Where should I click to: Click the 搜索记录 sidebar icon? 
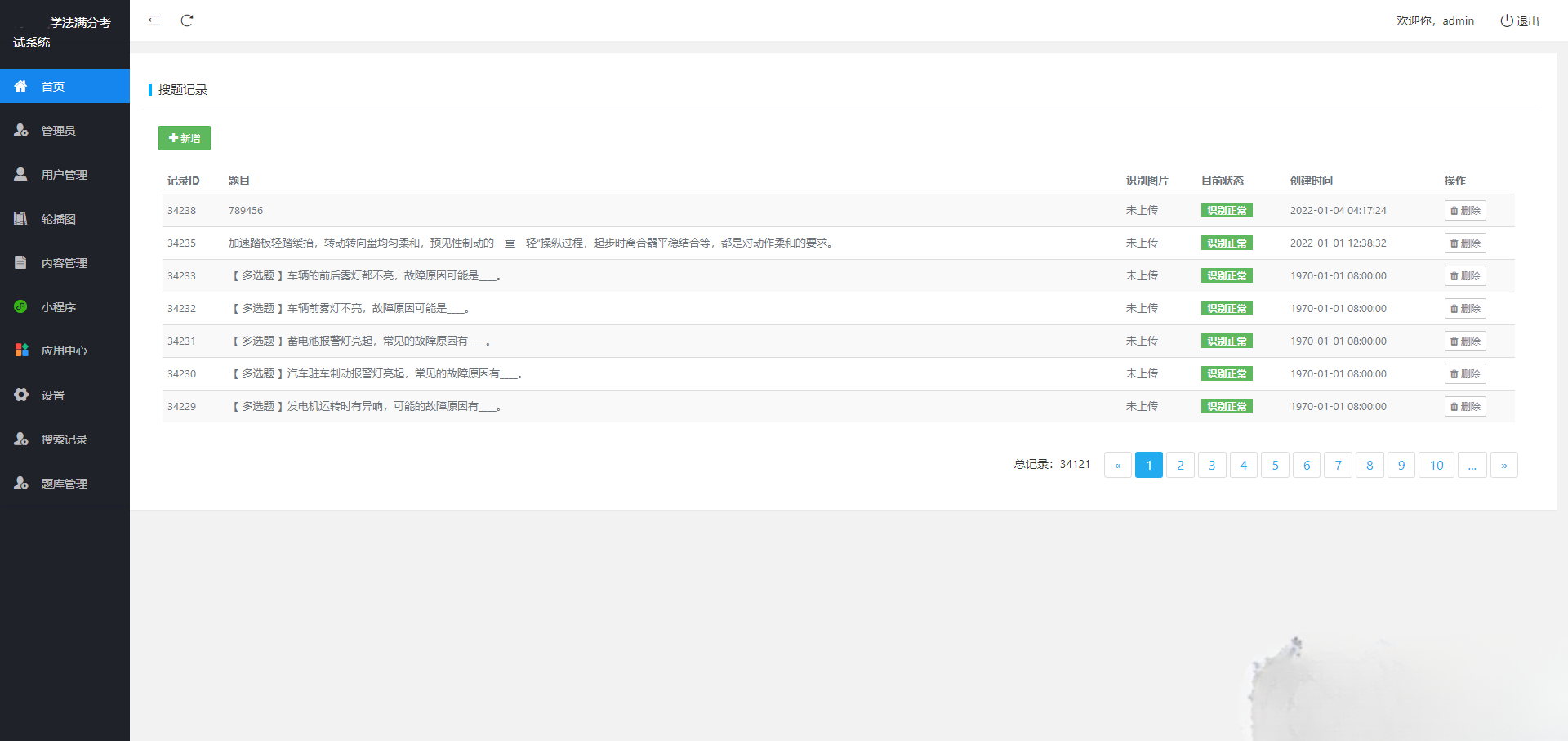[21, 439]
